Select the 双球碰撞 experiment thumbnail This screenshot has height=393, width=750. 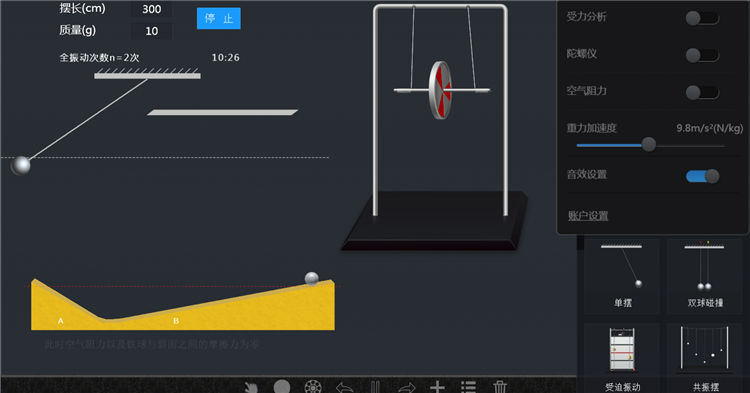click(x=705, y=276)
